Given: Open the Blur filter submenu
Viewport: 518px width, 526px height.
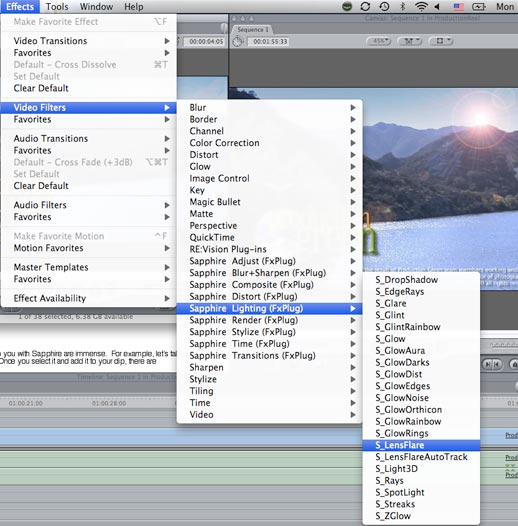Looking at the screenshot, I should point(269,108).
